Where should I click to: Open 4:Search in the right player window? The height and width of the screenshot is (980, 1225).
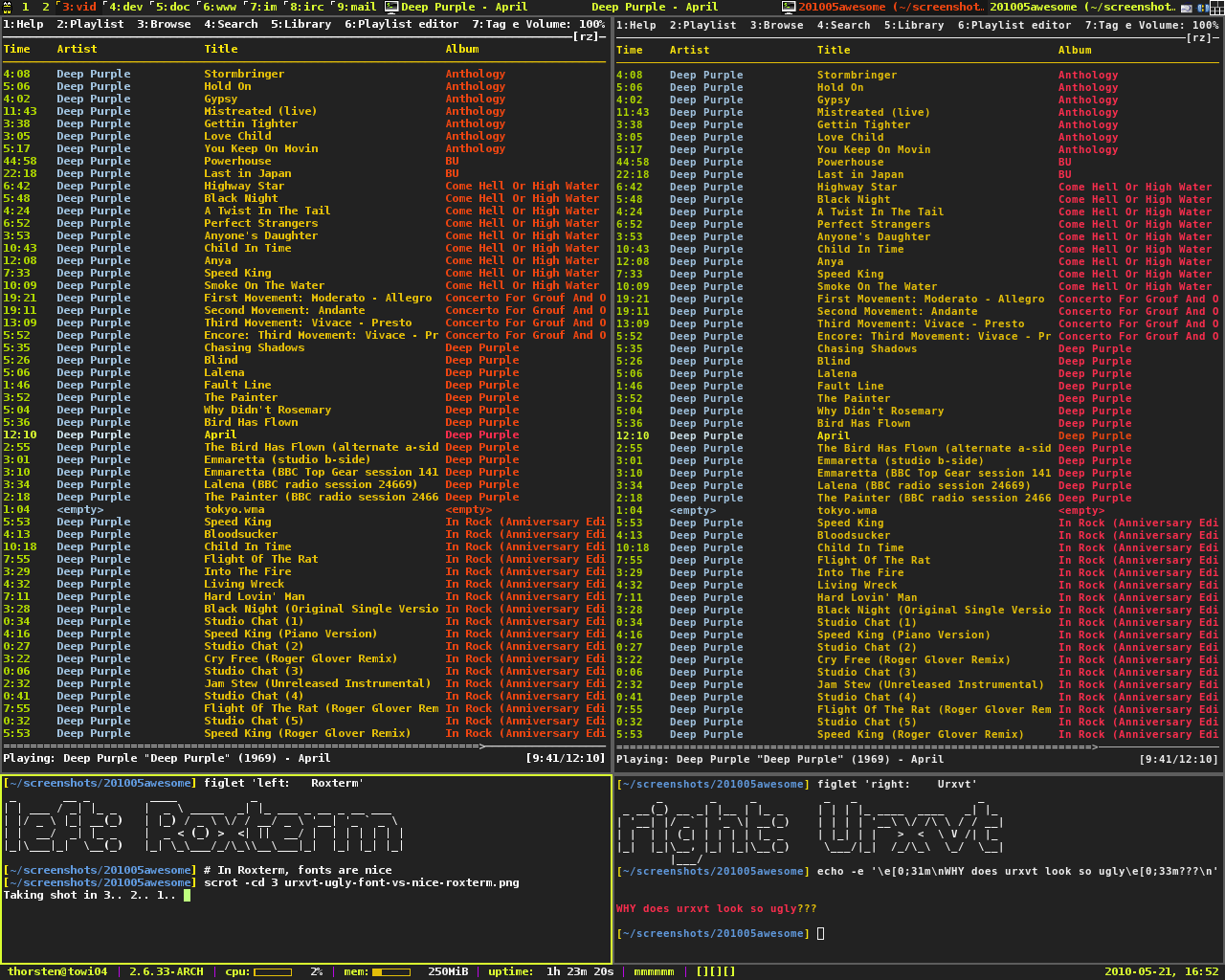[x=844, y=25]
